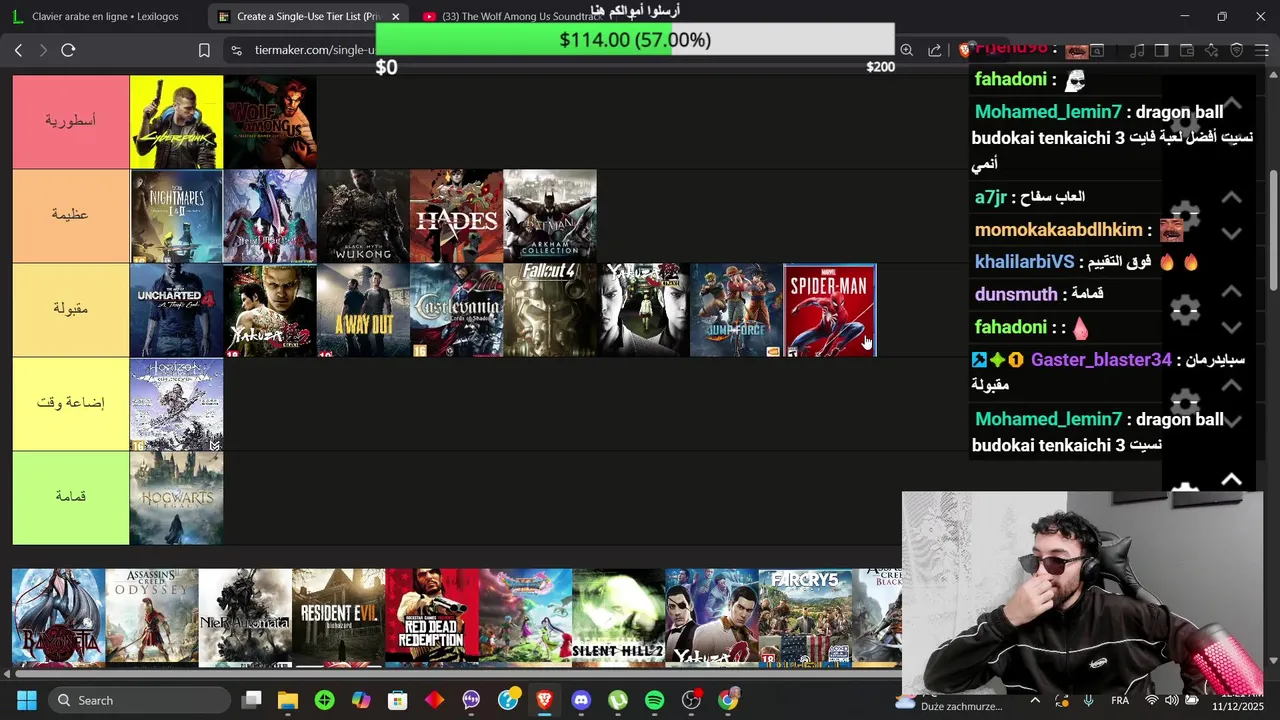Click the zoom magnifier icon in address bar
This screenshot has height=720, width=1280.
click(906, 50)
